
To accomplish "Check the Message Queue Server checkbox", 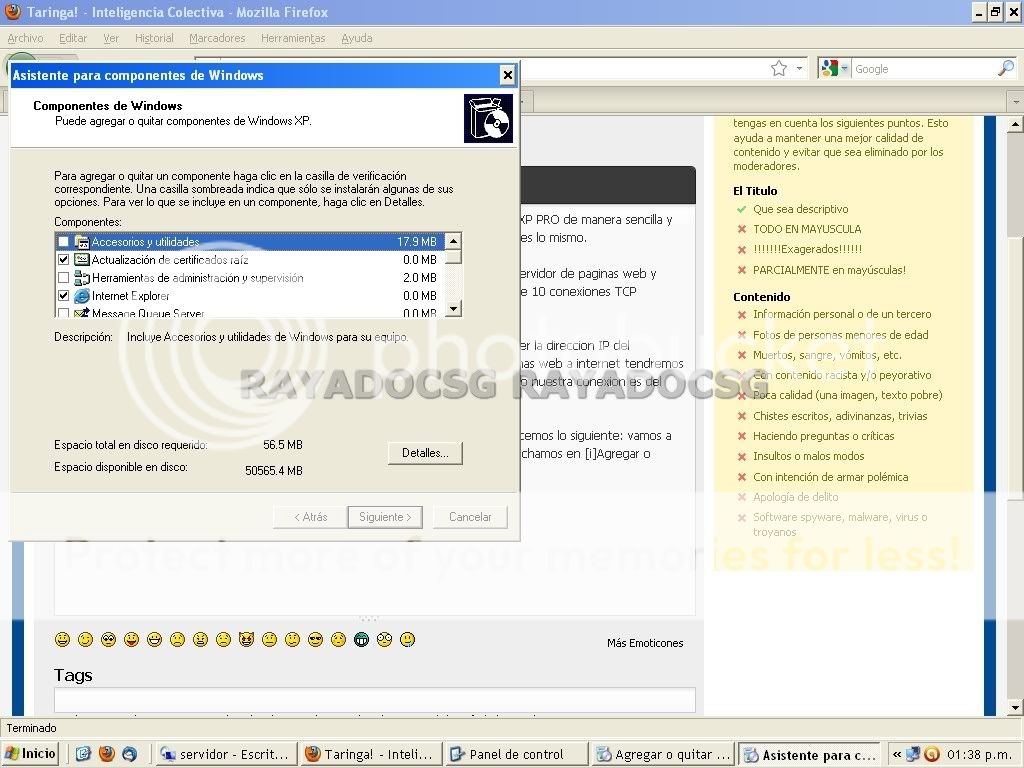I will (63, 313).
